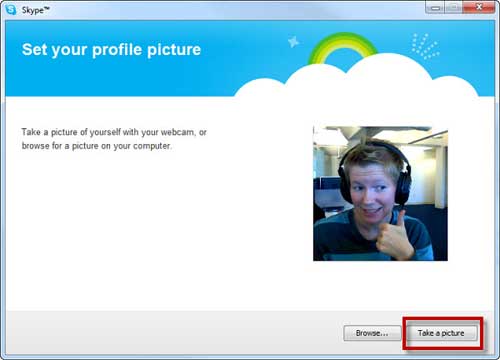
Task: Select the webcam preview thumbnail
Action: [x=380, y=194]
